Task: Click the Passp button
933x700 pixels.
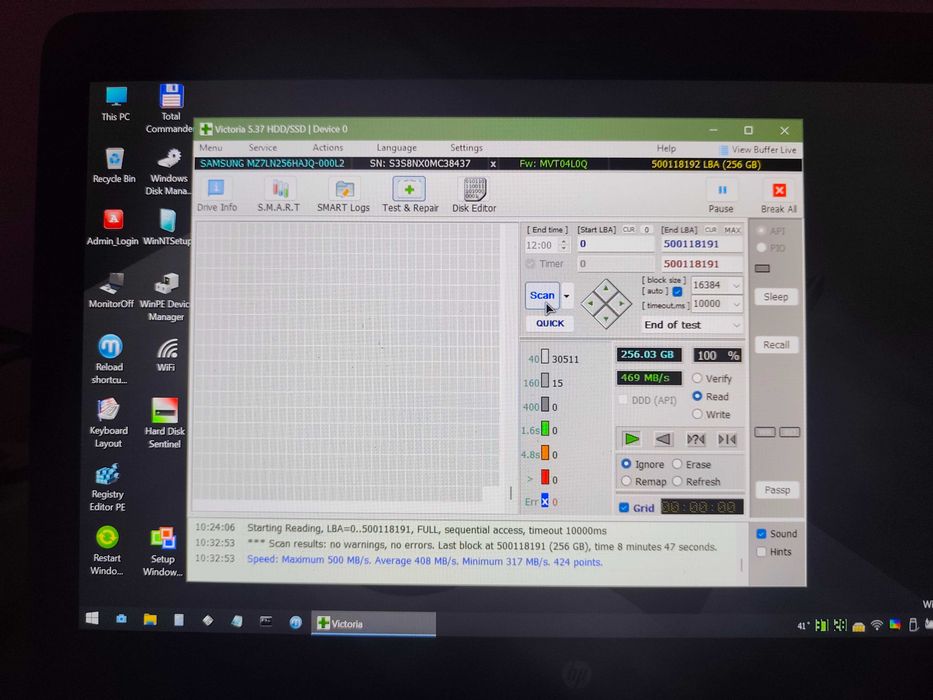Action: coord(777,490)
